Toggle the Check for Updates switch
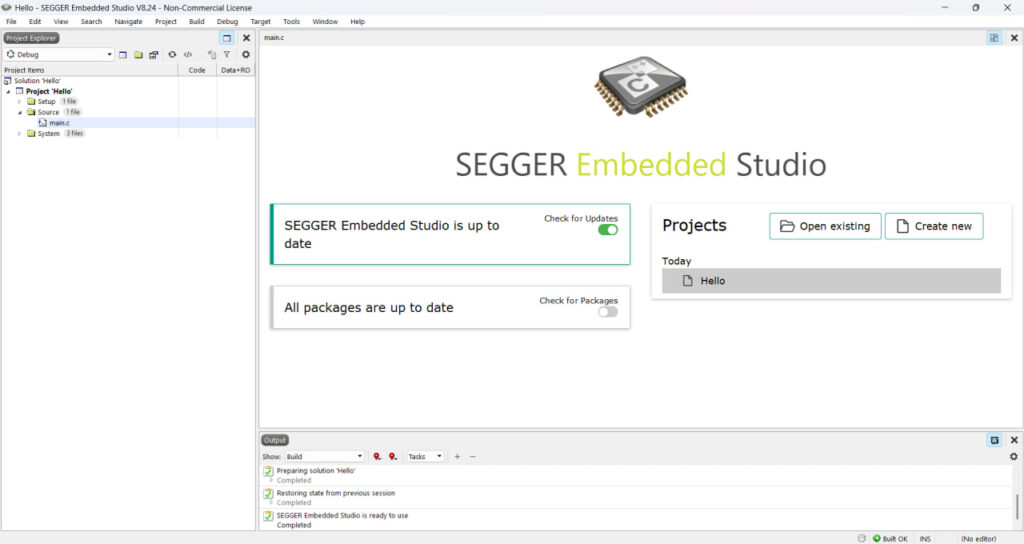 [x=607, y=230]
